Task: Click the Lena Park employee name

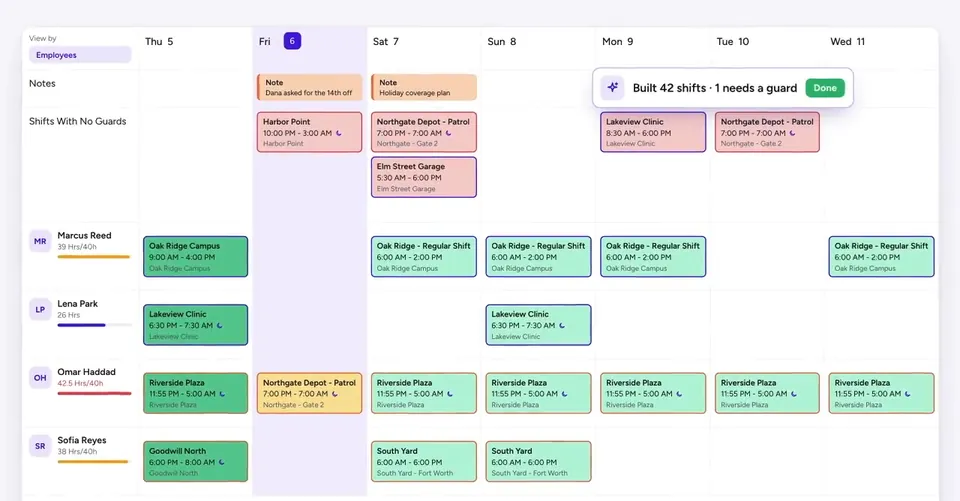Action: point(78,303)
